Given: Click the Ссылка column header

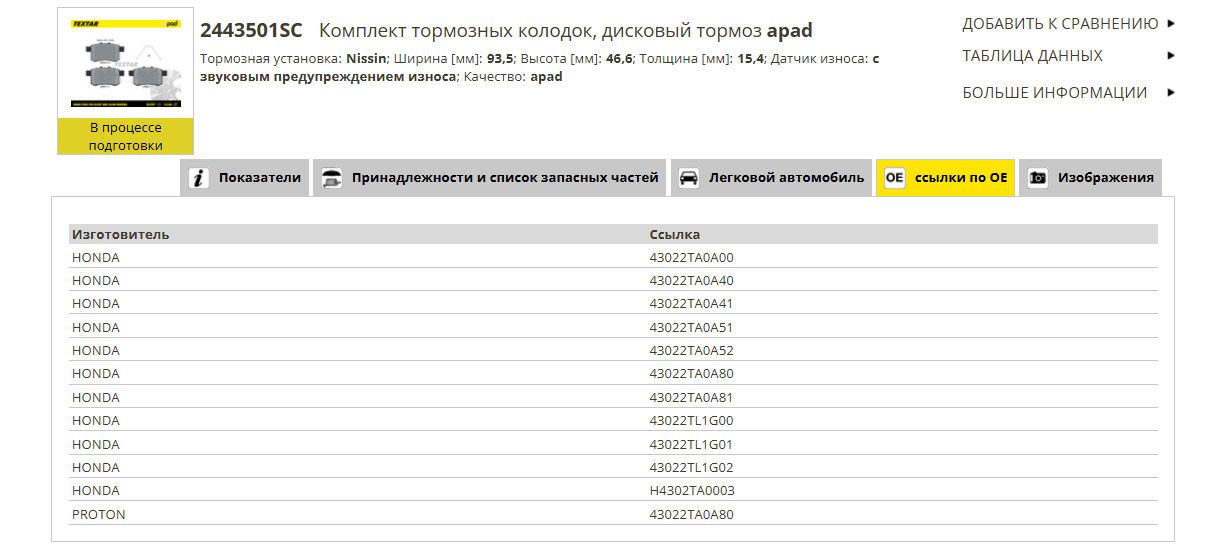Looking at the screenshot, I should 675,234.
